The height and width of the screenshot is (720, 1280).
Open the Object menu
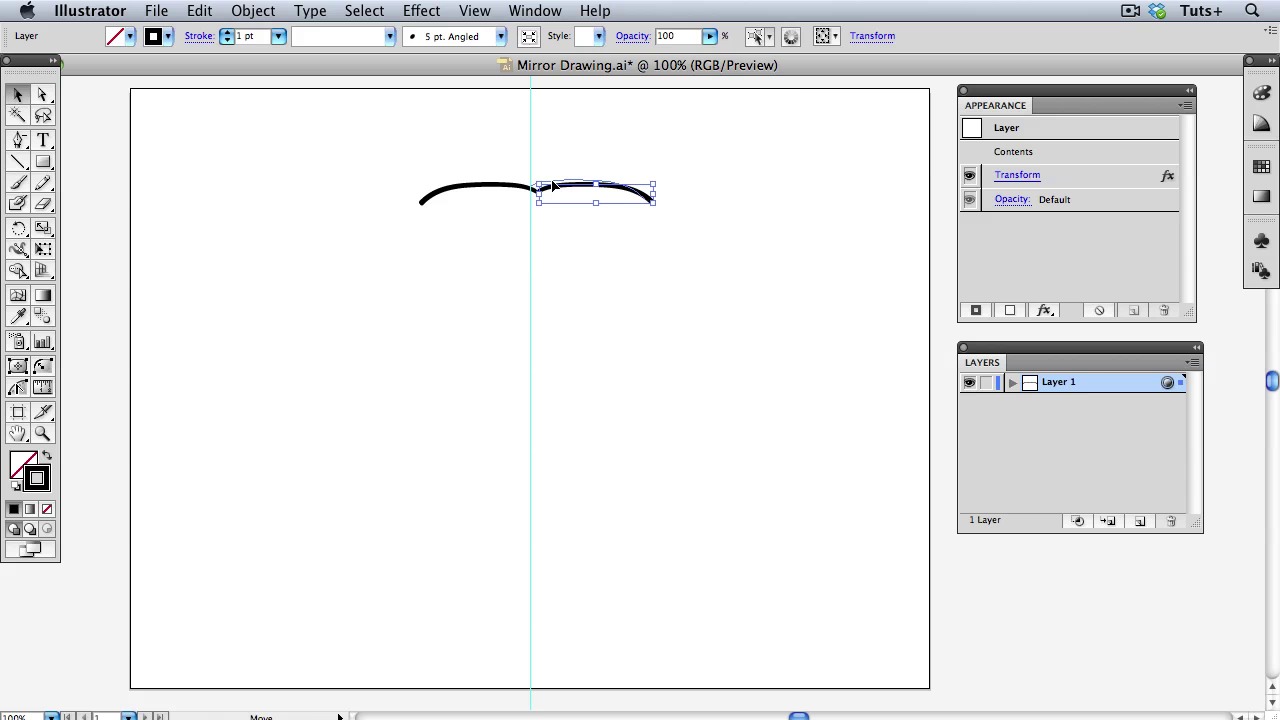(x=253, y=11)
